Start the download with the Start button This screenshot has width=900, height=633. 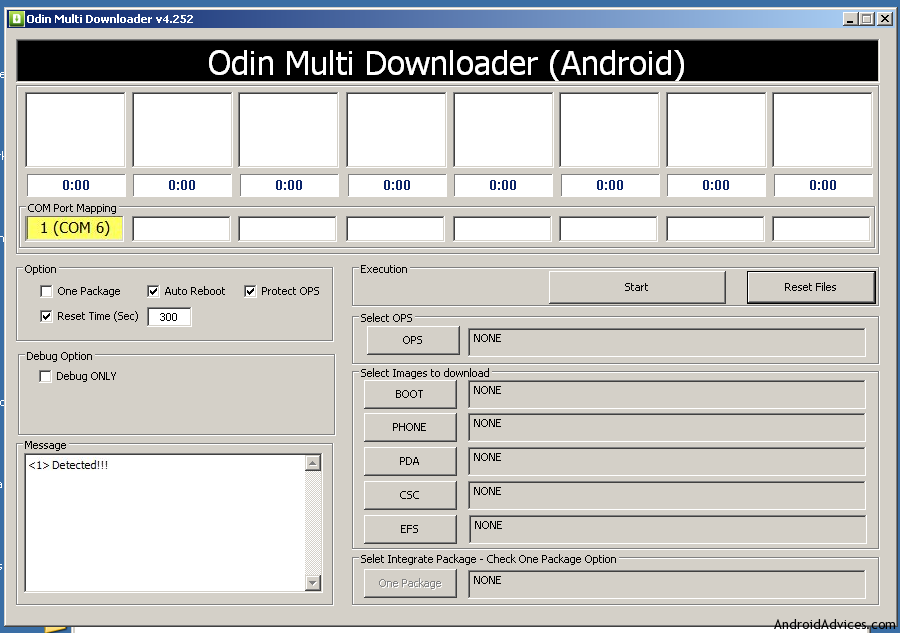[x=637, y=287]
